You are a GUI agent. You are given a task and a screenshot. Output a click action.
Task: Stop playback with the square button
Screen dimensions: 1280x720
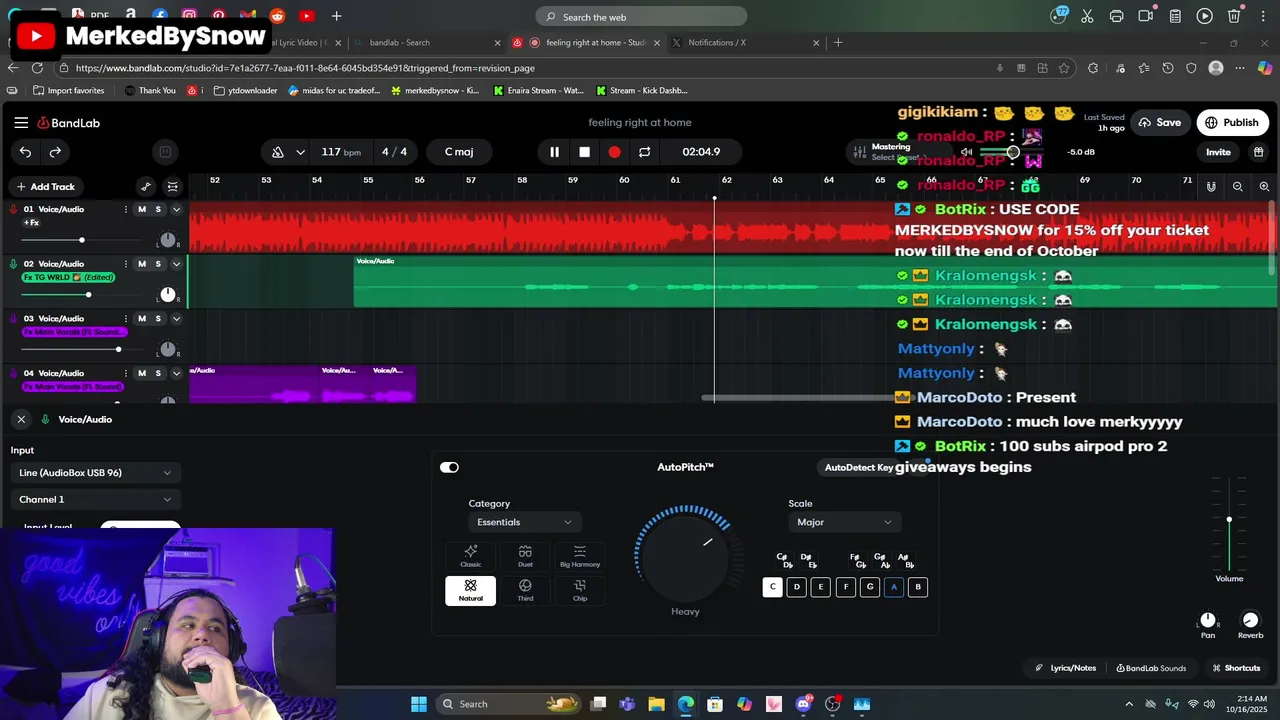(584, 152)
